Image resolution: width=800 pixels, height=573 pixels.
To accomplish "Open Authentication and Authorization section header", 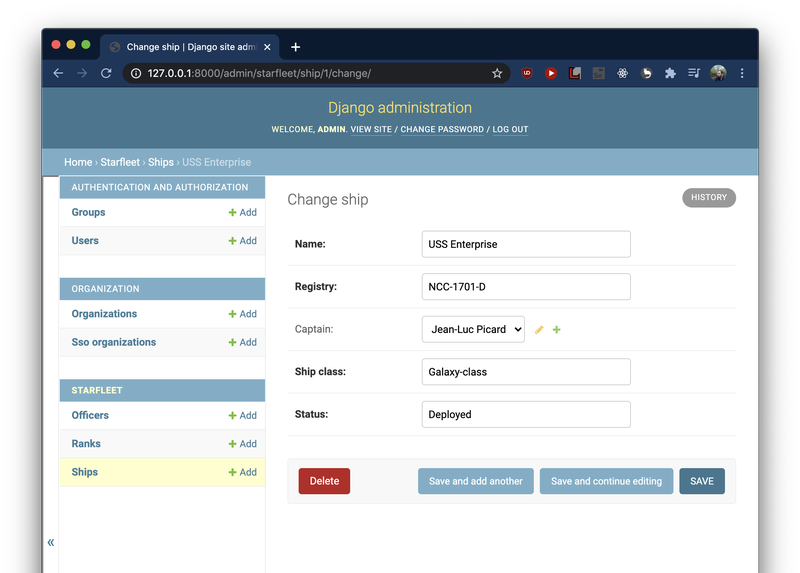I will 160,187.
